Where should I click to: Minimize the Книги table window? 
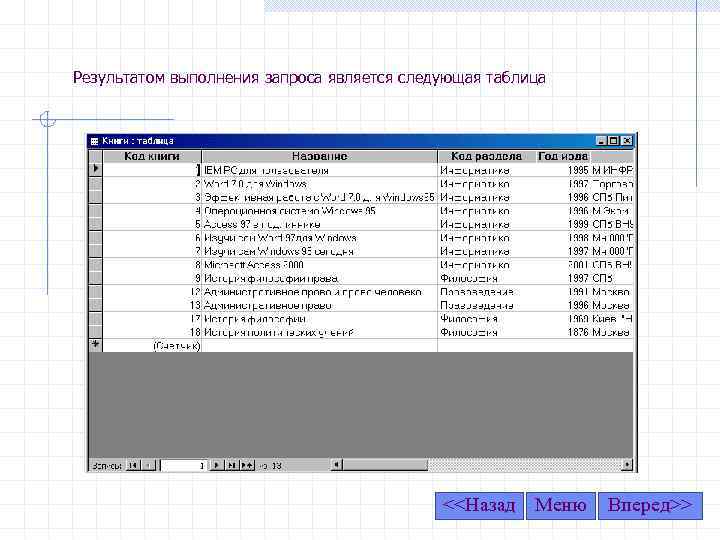(601, 141)
